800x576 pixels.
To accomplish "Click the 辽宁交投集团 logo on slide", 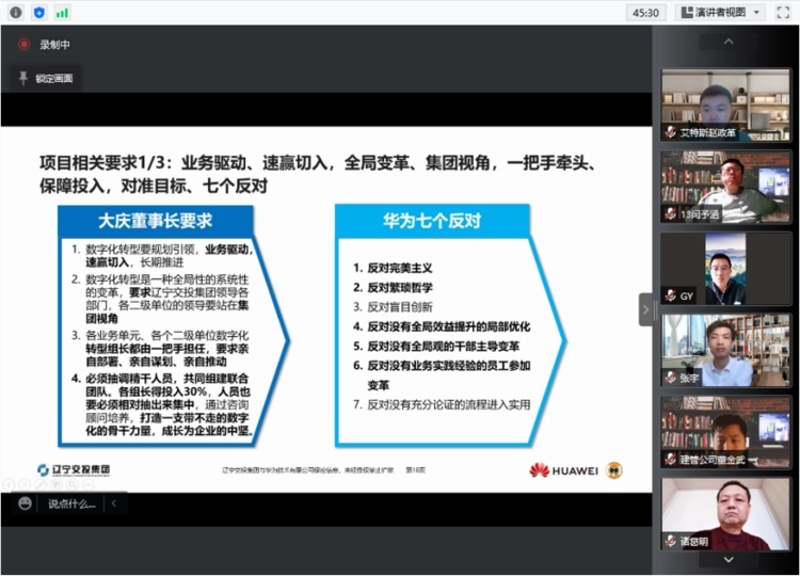I will 73,470.
